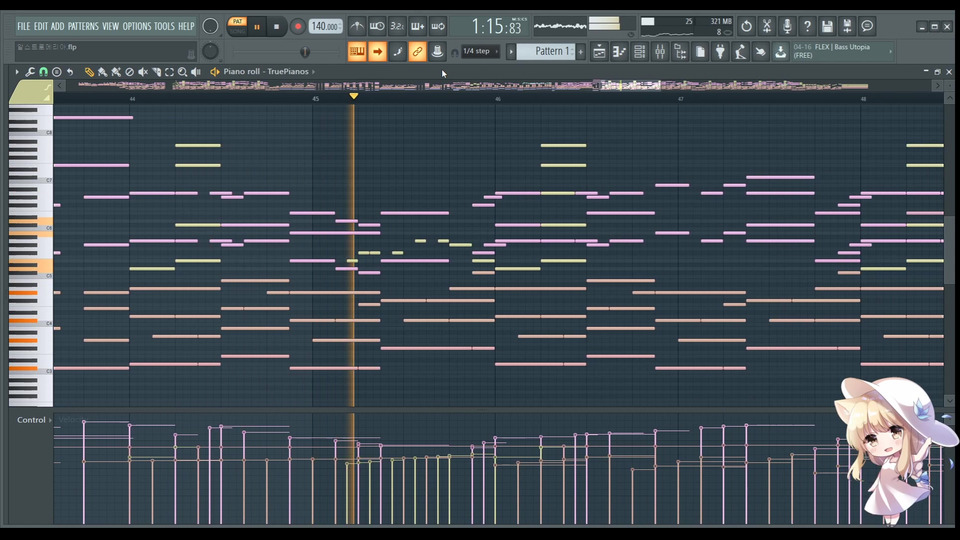The width and height of the screenshot is (960, 540).
Task: Switch to SONG mode
Action: click(x=237, y=31)
